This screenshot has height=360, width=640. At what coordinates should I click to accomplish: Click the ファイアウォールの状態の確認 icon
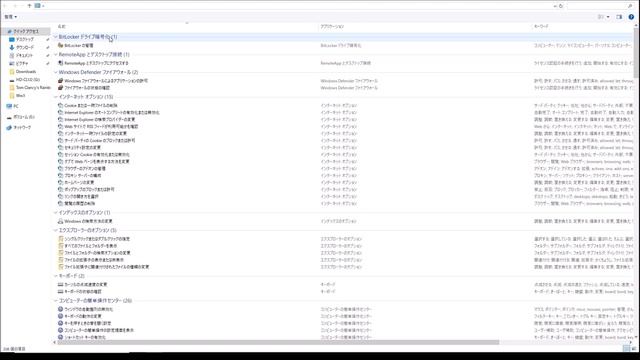pos(60,88)
